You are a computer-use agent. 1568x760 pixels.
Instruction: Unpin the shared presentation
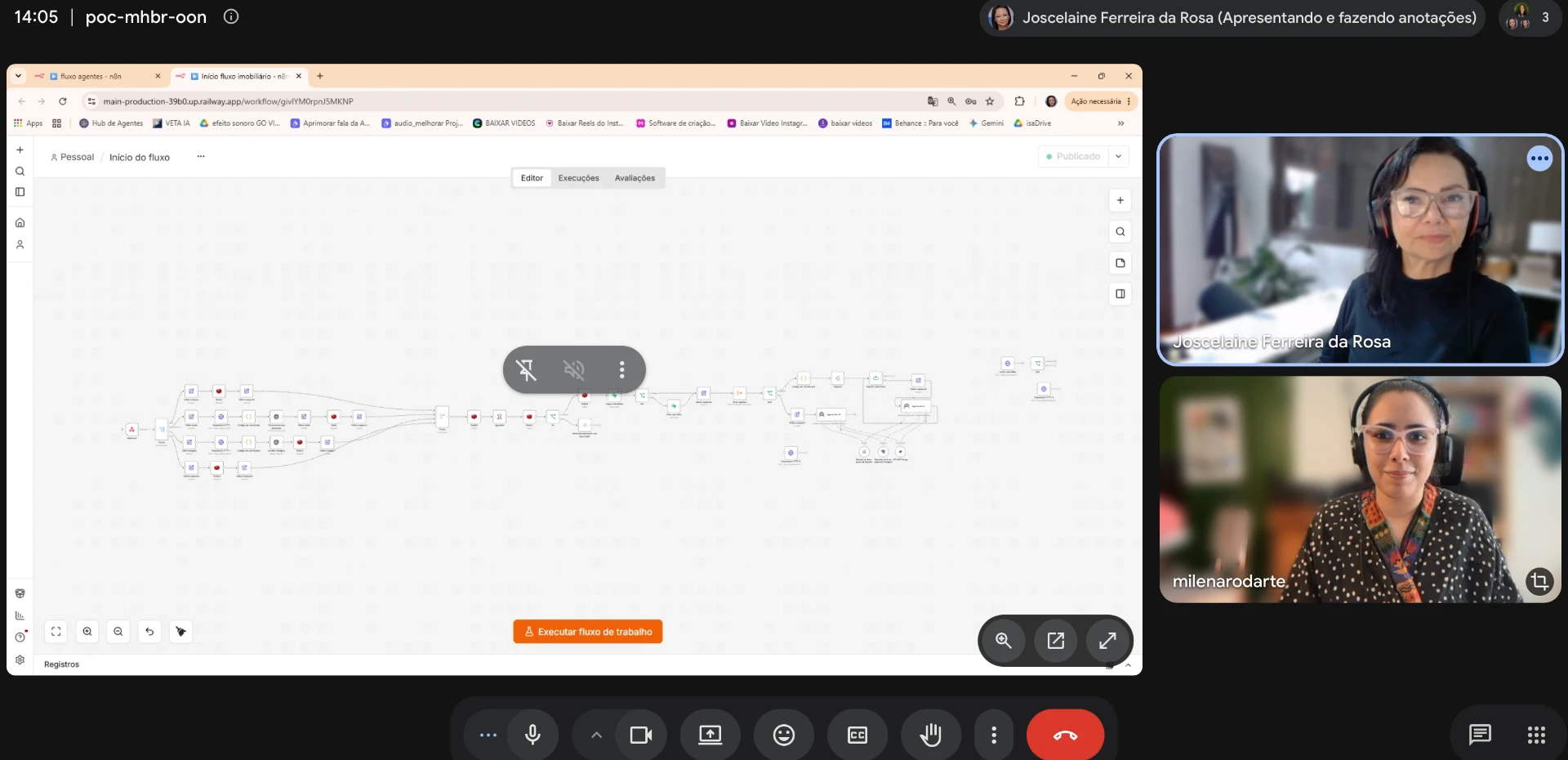click(x=527, y=370)
